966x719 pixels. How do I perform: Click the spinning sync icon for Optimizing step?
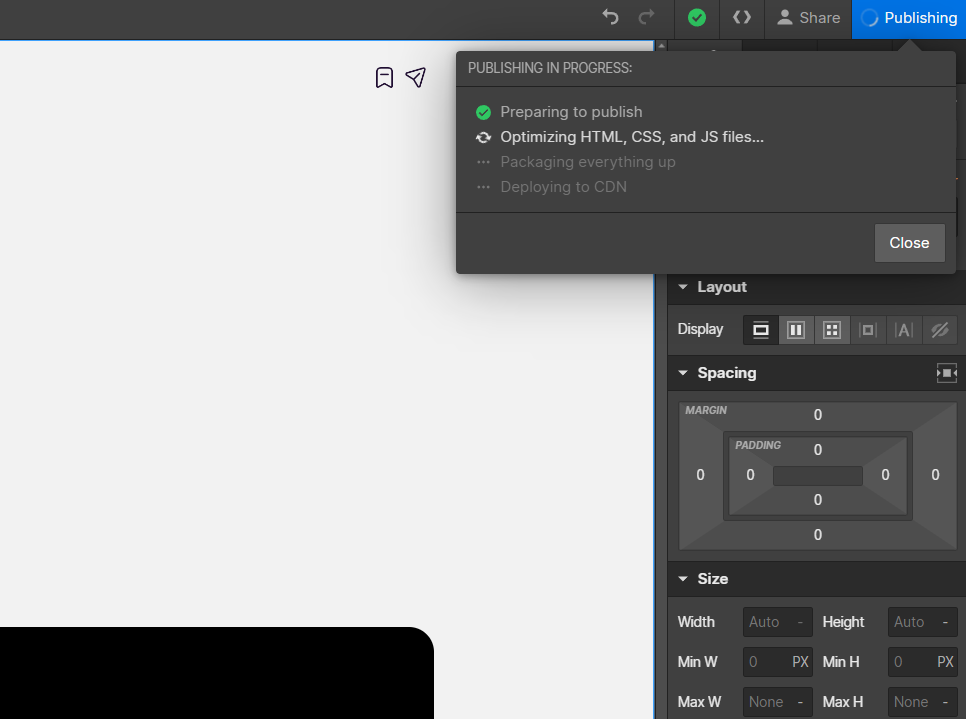click(484, 137)
